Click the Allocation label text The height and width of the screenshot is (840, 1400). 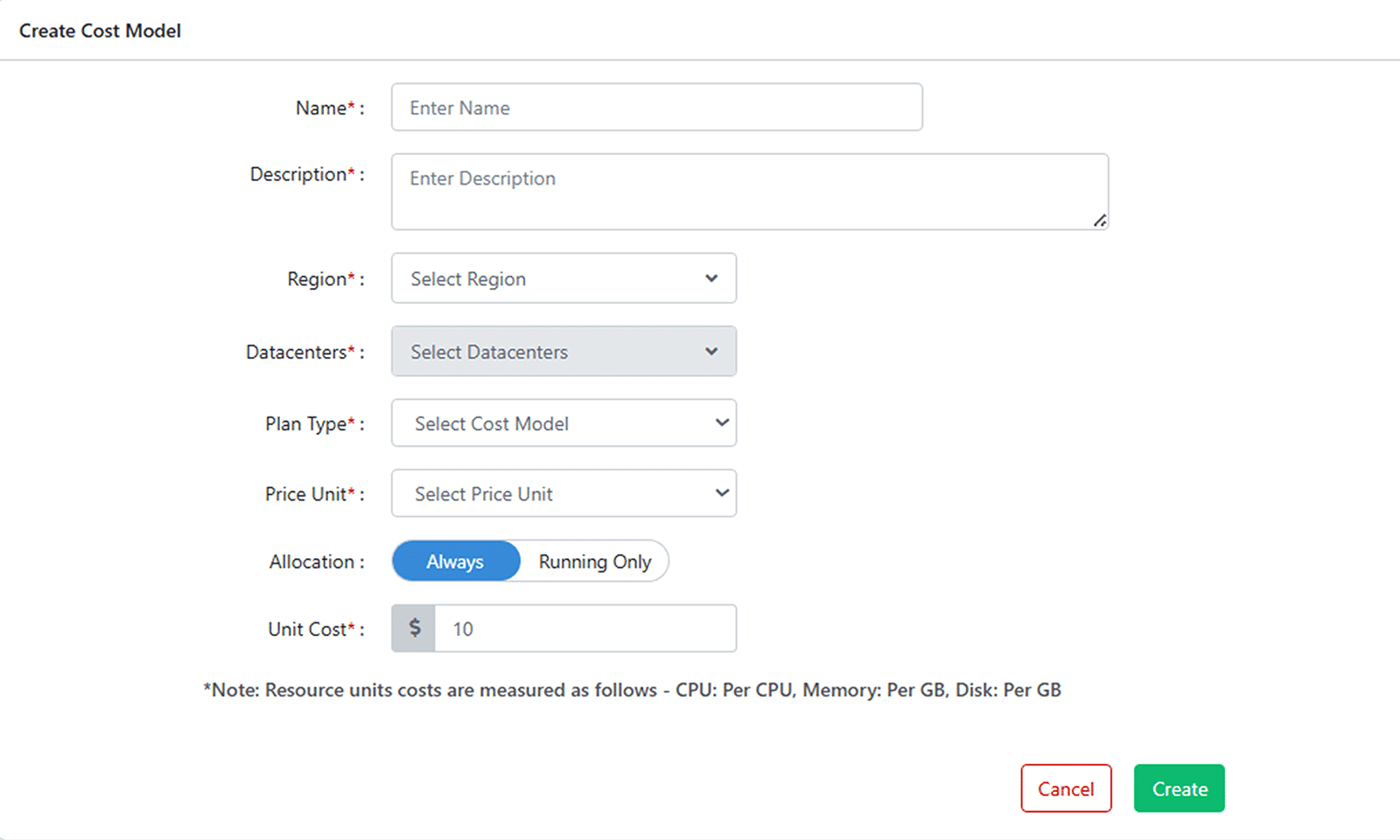point(312,562)
